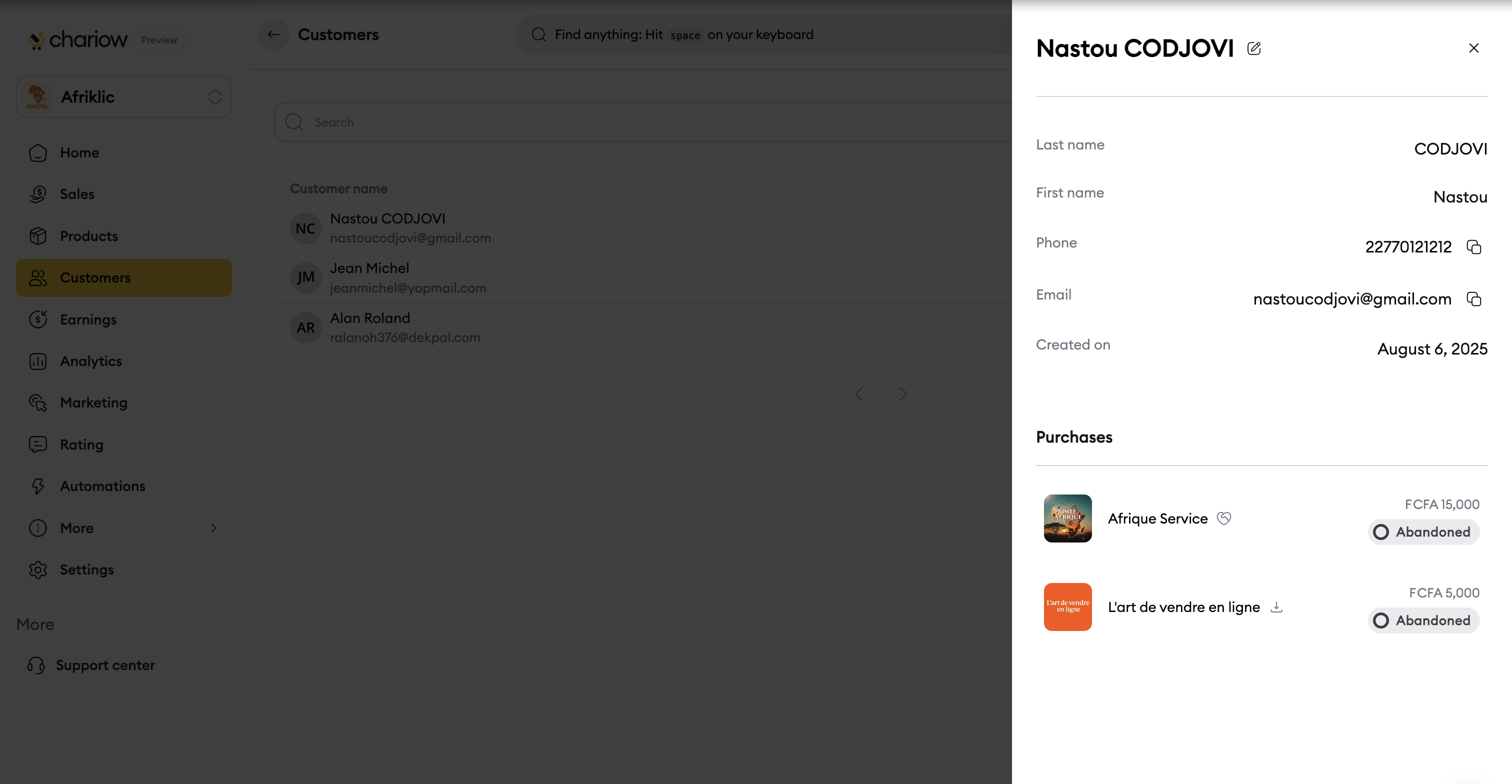
Task: Click the magnifier icon in customer Search
Action: point(293,122)
